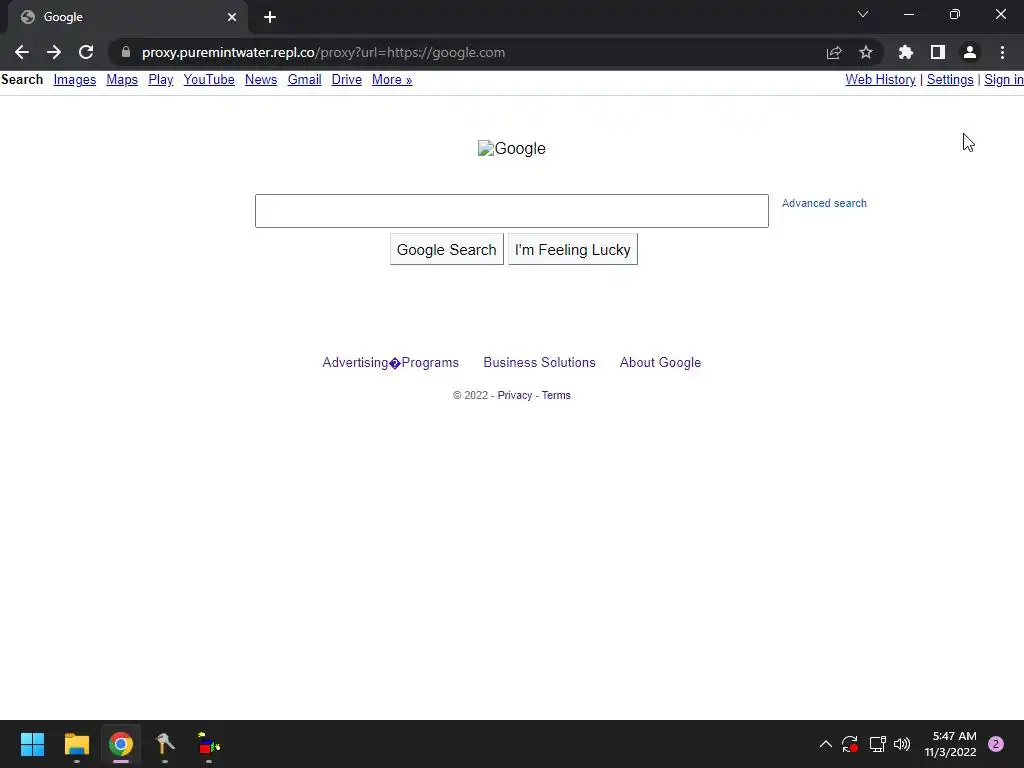This screenshot has width=1024, height=768.
Task: Open the Maps link
Action: click(122, 80)
